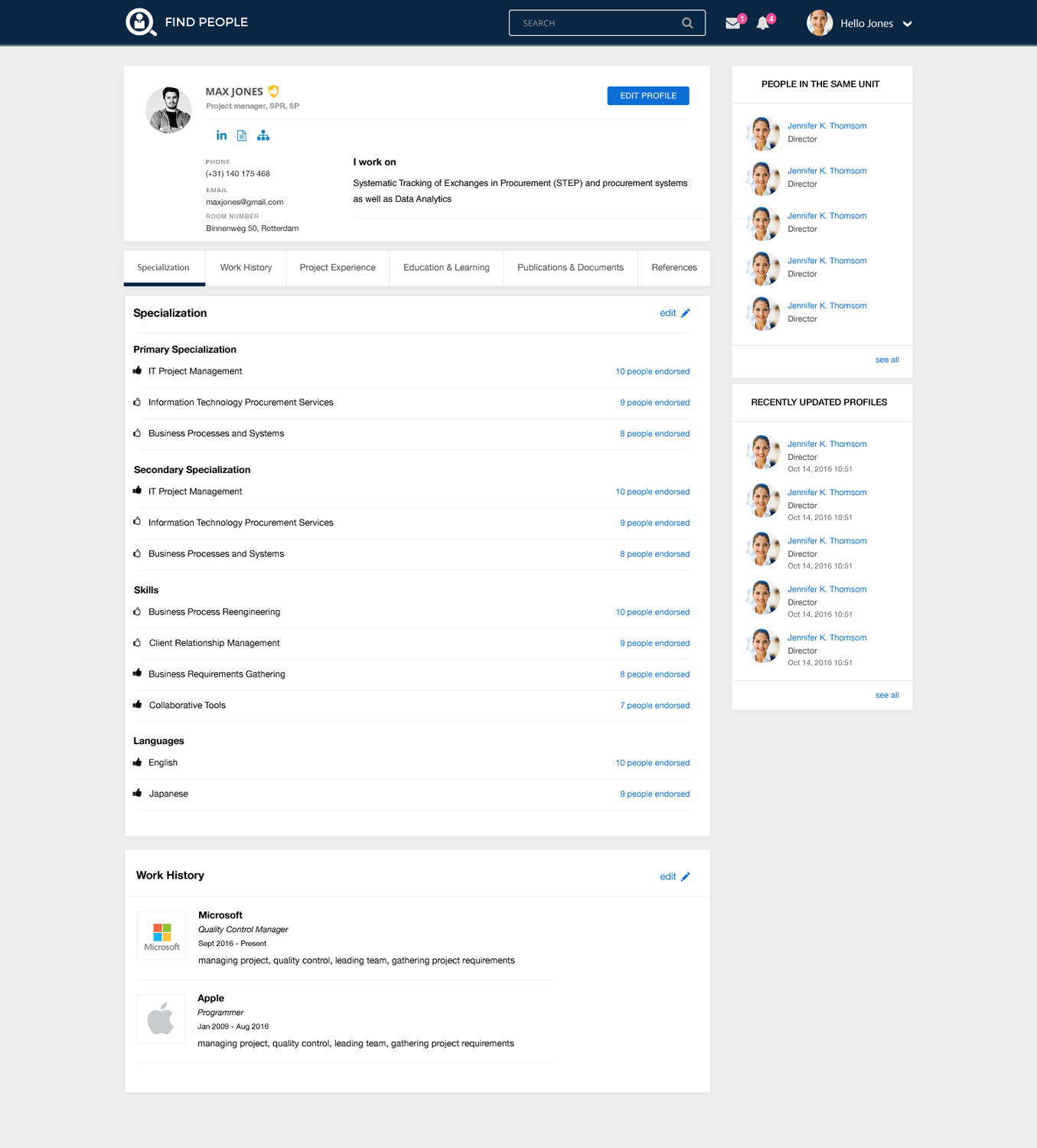Open Max Jones's LinkedIn icon
Screen dimensions: 1037x1148
click(221, 135)
